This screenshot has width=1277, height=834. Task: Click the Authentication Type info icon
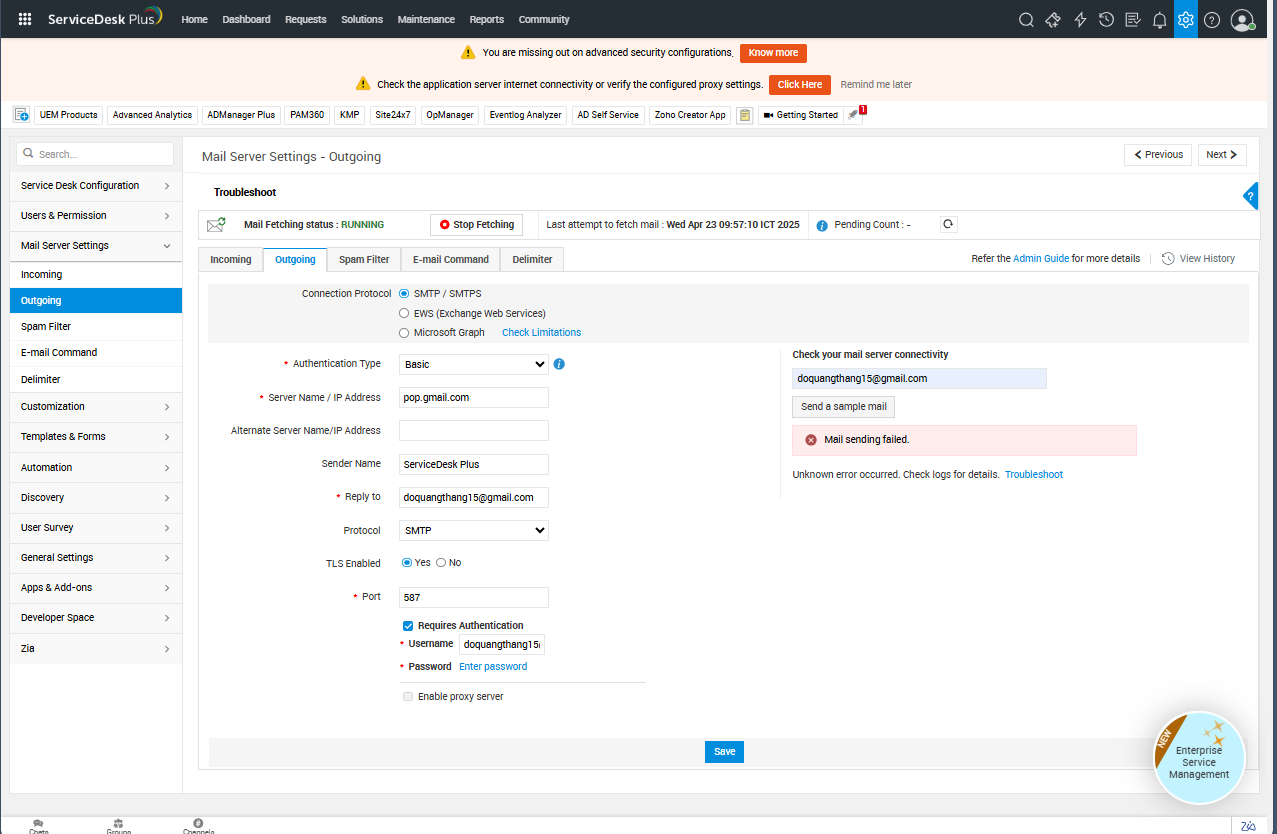coord(559,364)
